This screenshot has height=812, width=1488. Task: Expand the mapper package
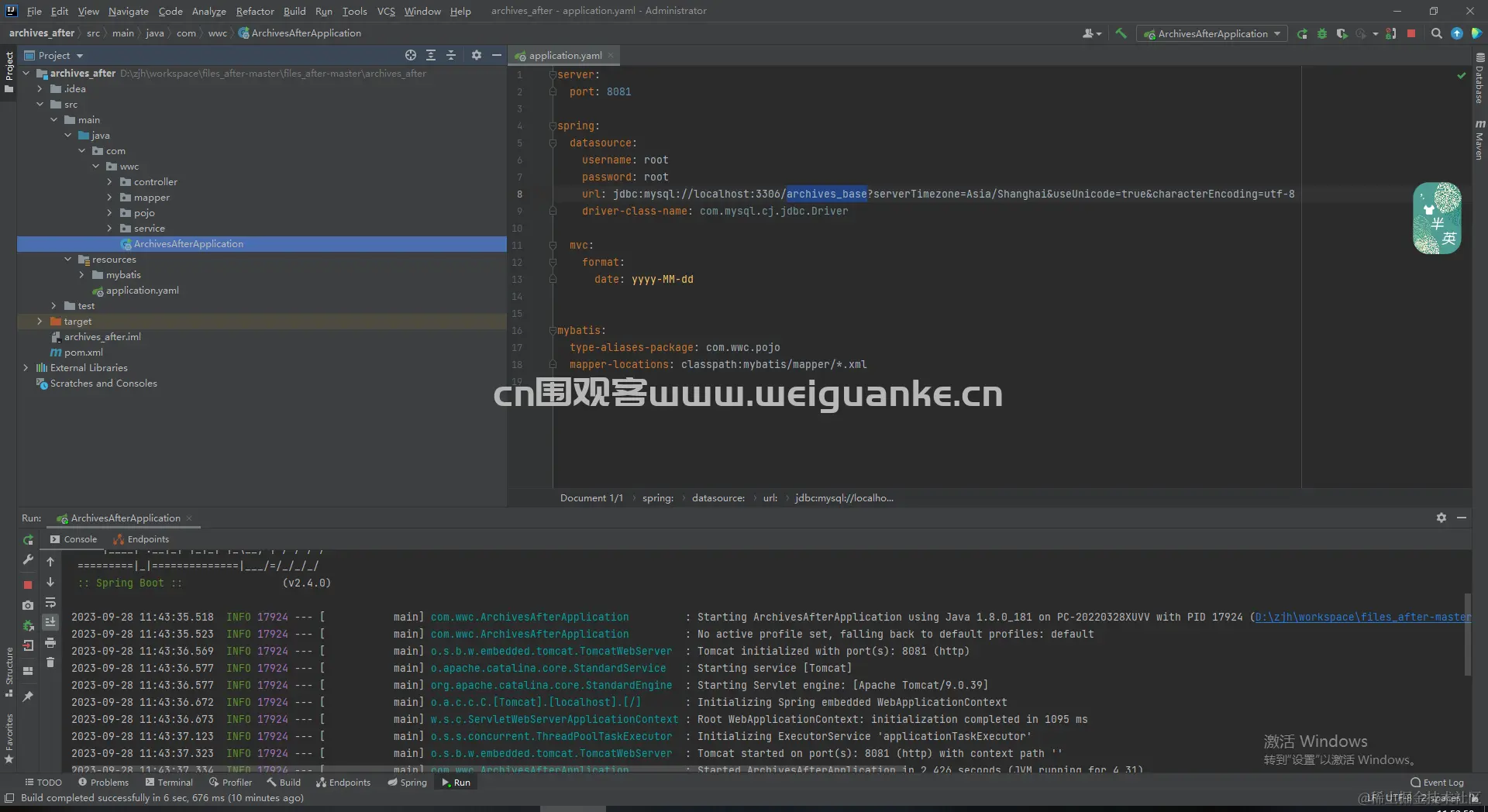click(109, 198)
